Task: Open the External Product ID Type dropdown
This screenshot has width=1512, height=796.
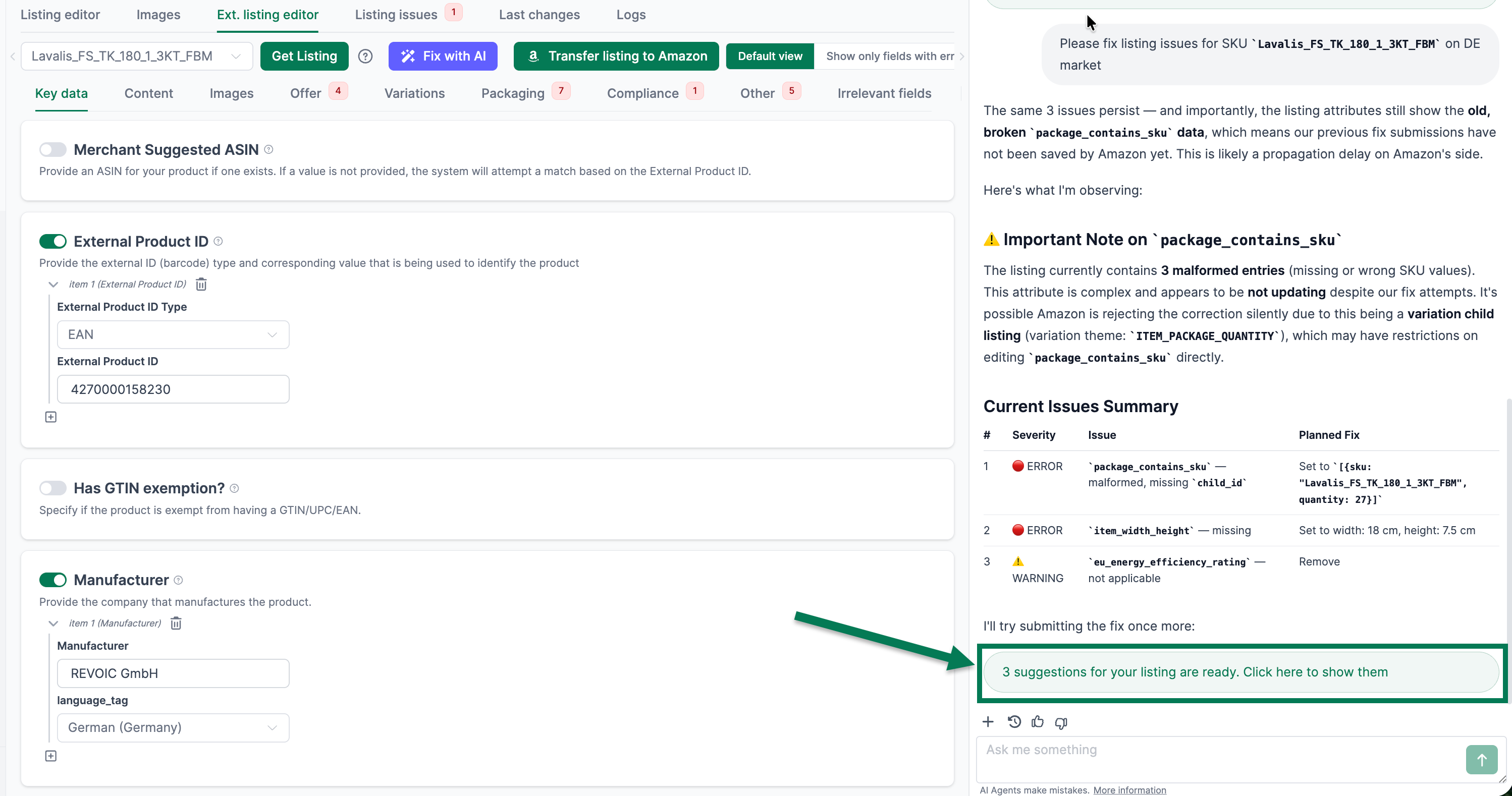Action: tap(173, 334)
